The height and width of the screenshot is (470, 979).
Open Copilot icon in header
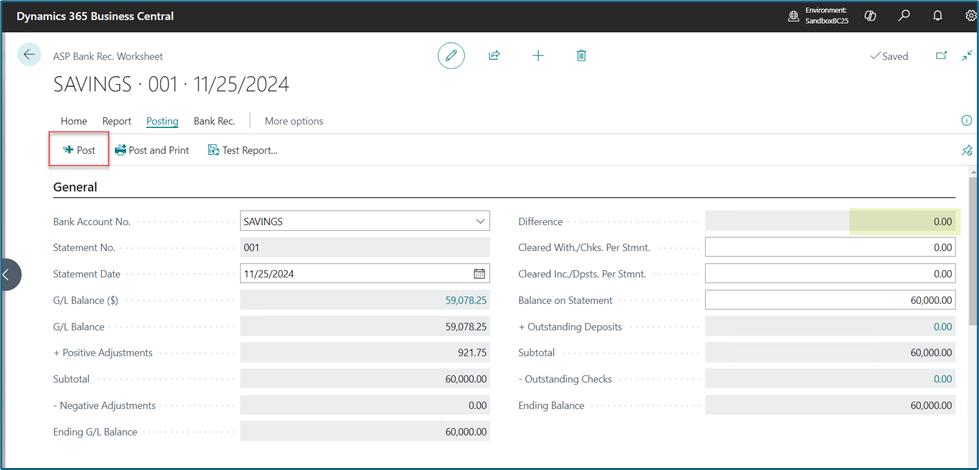coord(870,16)
